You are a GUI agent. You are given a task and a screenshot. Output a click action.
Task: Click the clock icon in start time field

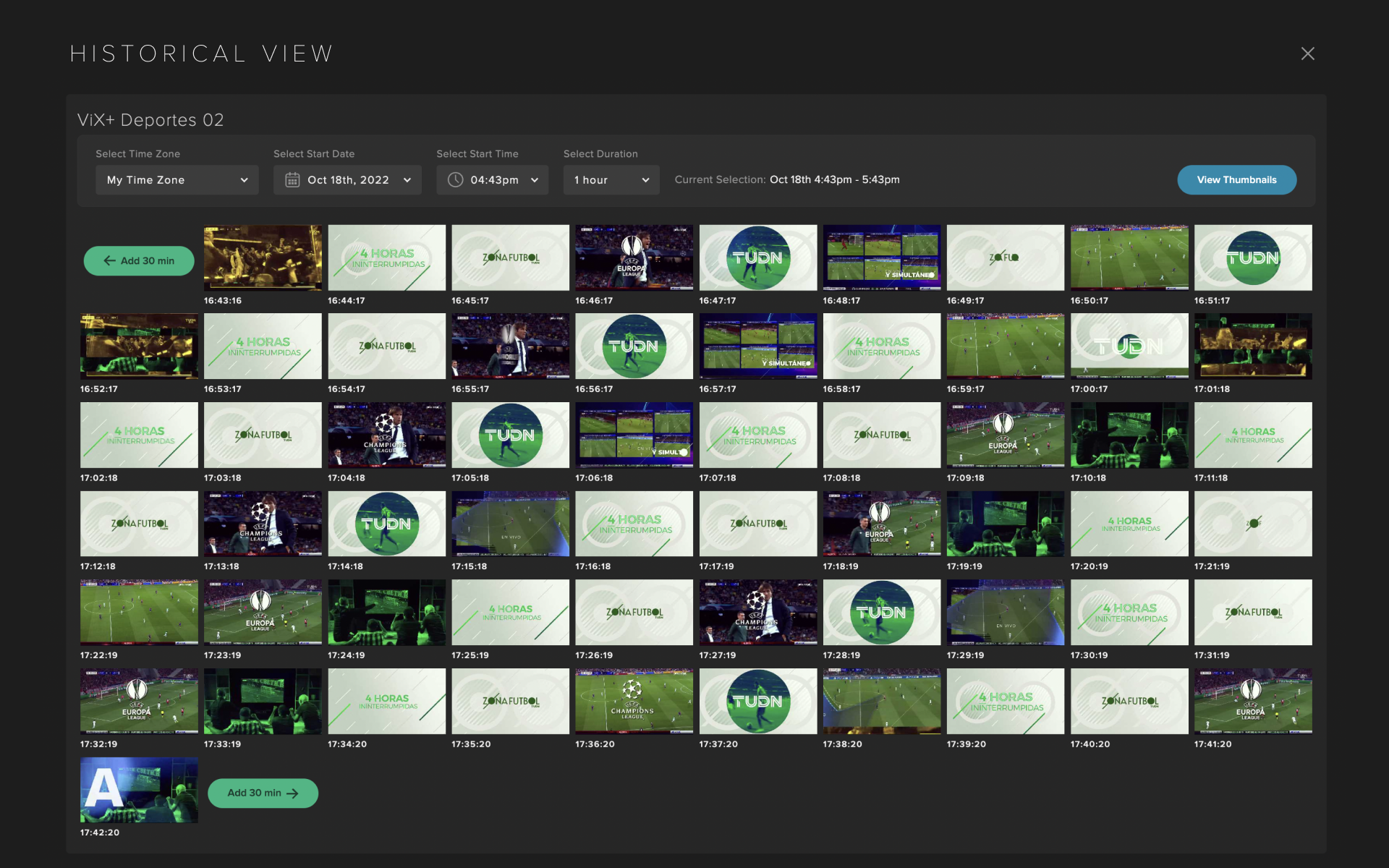pyautogui.click(x=455, y=180)
